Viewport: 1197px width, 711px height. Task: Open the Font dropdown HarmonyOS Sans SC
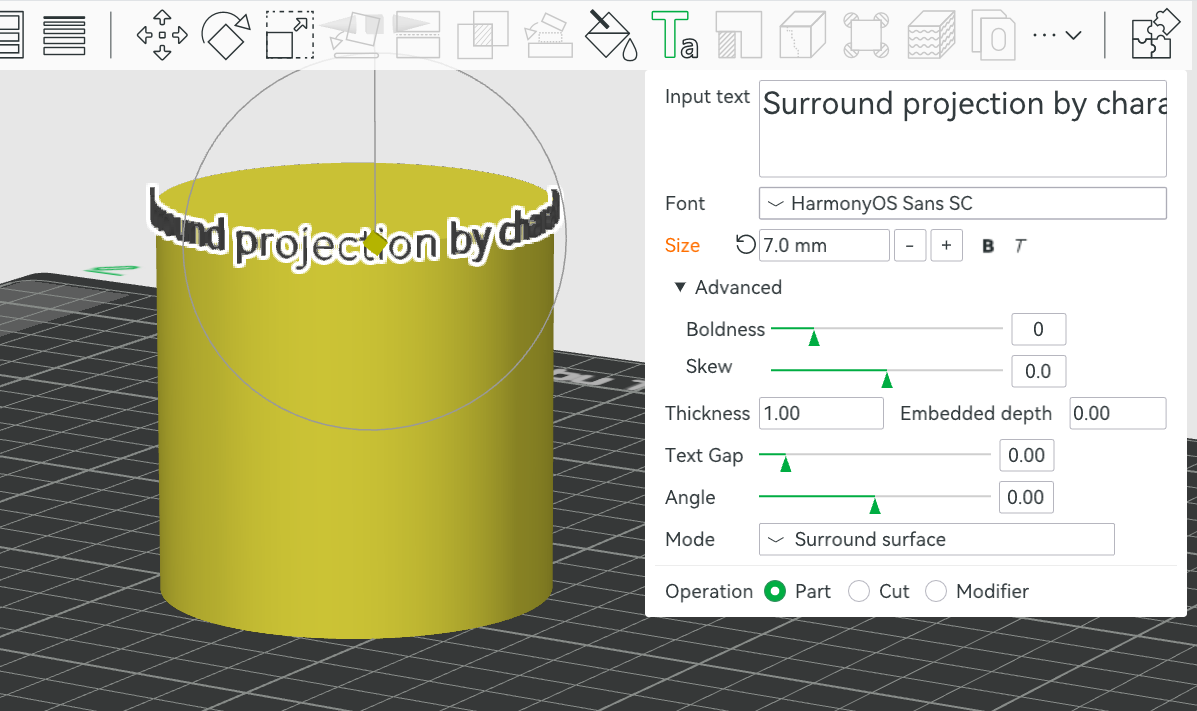tap(963, 203)
